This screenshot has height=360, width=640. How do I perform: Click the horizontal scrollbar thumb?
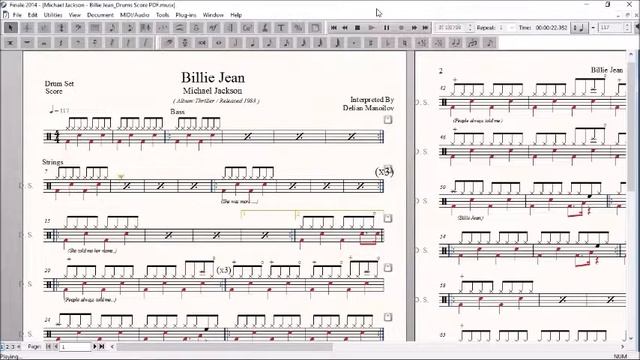(224, 347)
